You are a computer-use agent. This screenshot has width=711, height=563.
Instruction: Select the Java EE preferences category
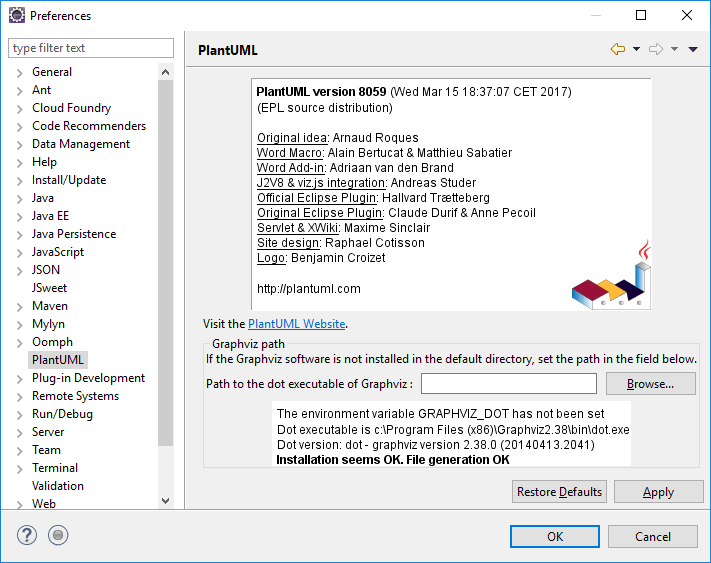50,216
